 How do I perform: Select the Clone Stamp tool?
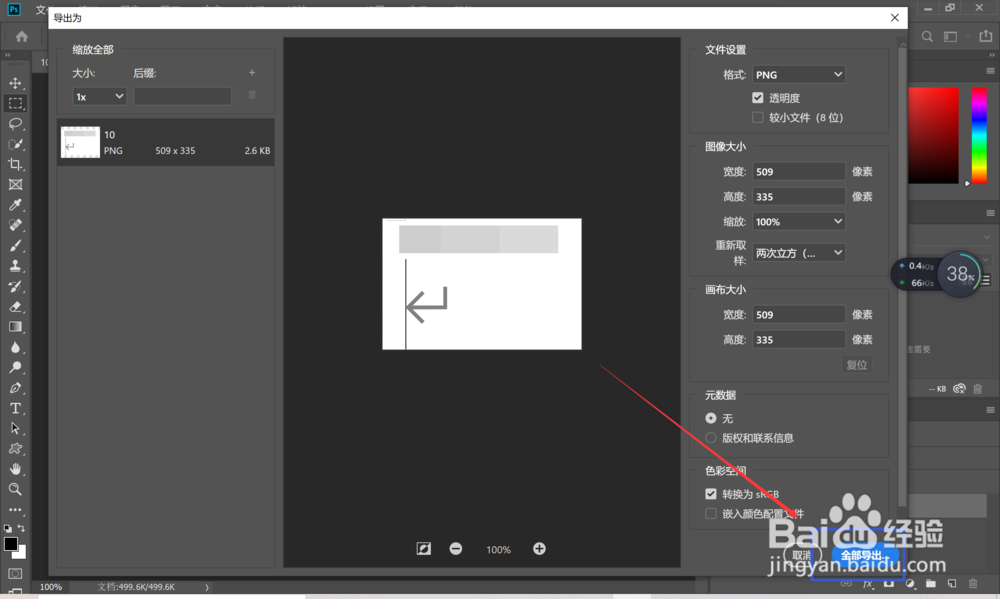click(15, 266)
